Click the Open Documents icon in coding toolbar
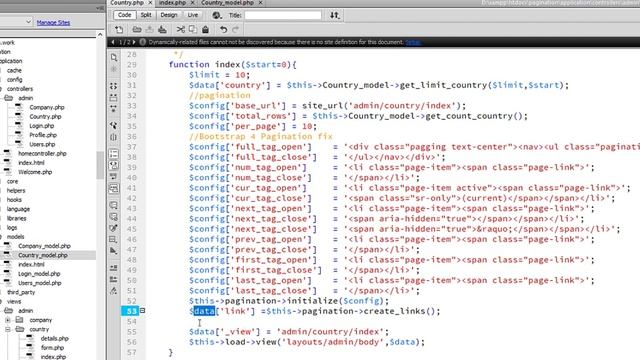Image resolution: width=640 pixels, height=360 pixels. tap(113, 58)
